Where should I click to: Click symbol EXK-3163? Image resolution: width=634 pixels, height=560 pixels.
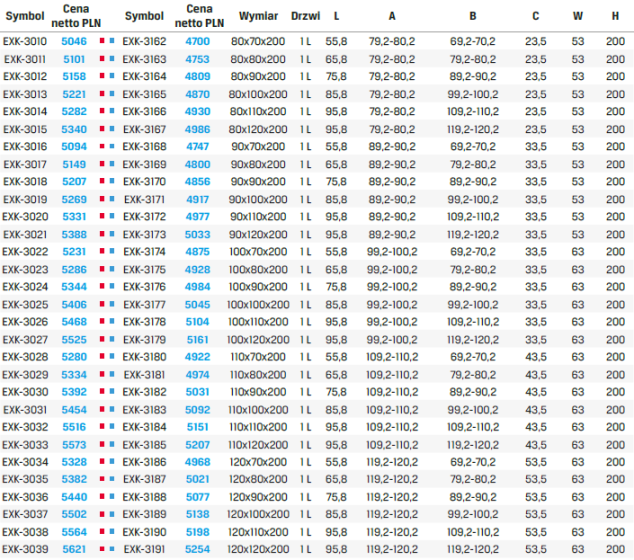pos(144,59)
